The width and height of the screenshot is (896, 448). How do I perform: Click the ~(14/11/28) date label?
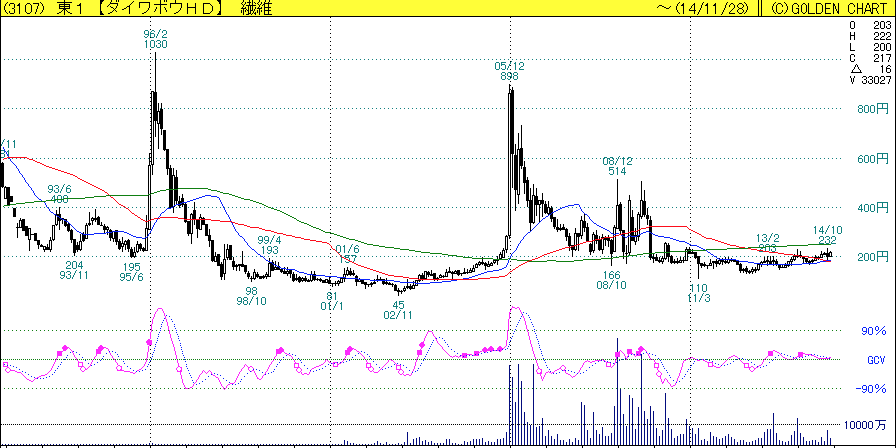(x=703, y=9)
